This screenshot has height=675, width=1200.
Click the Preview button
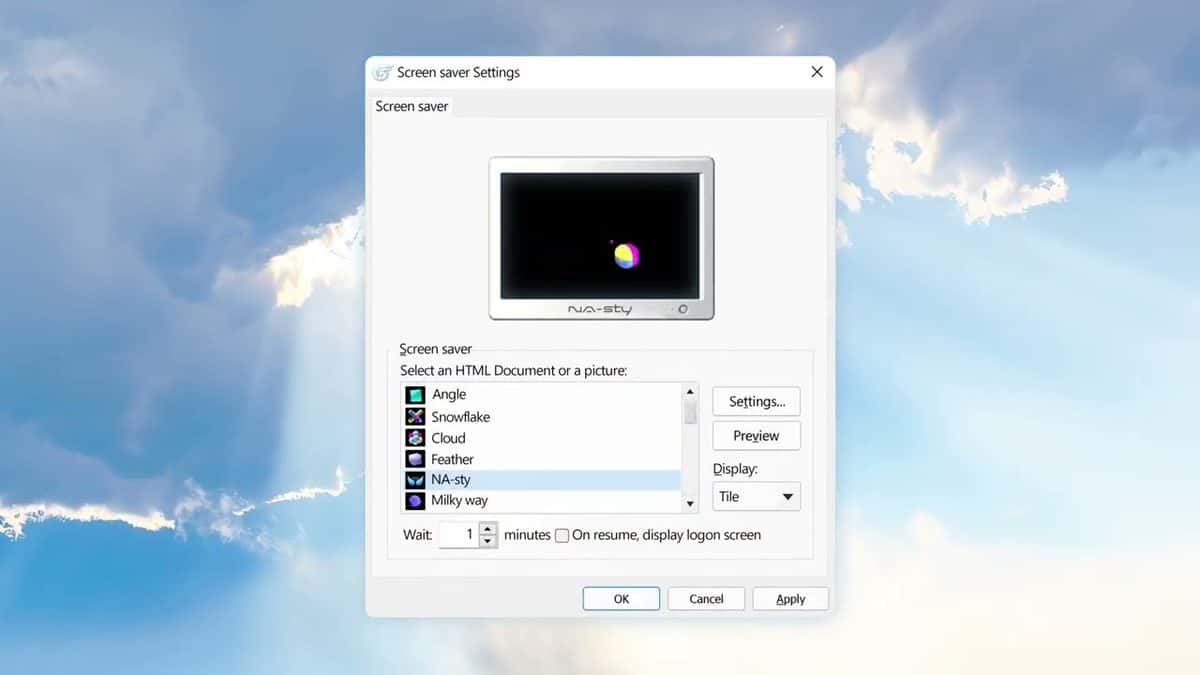pyautogui.click(x=756, y=436)
